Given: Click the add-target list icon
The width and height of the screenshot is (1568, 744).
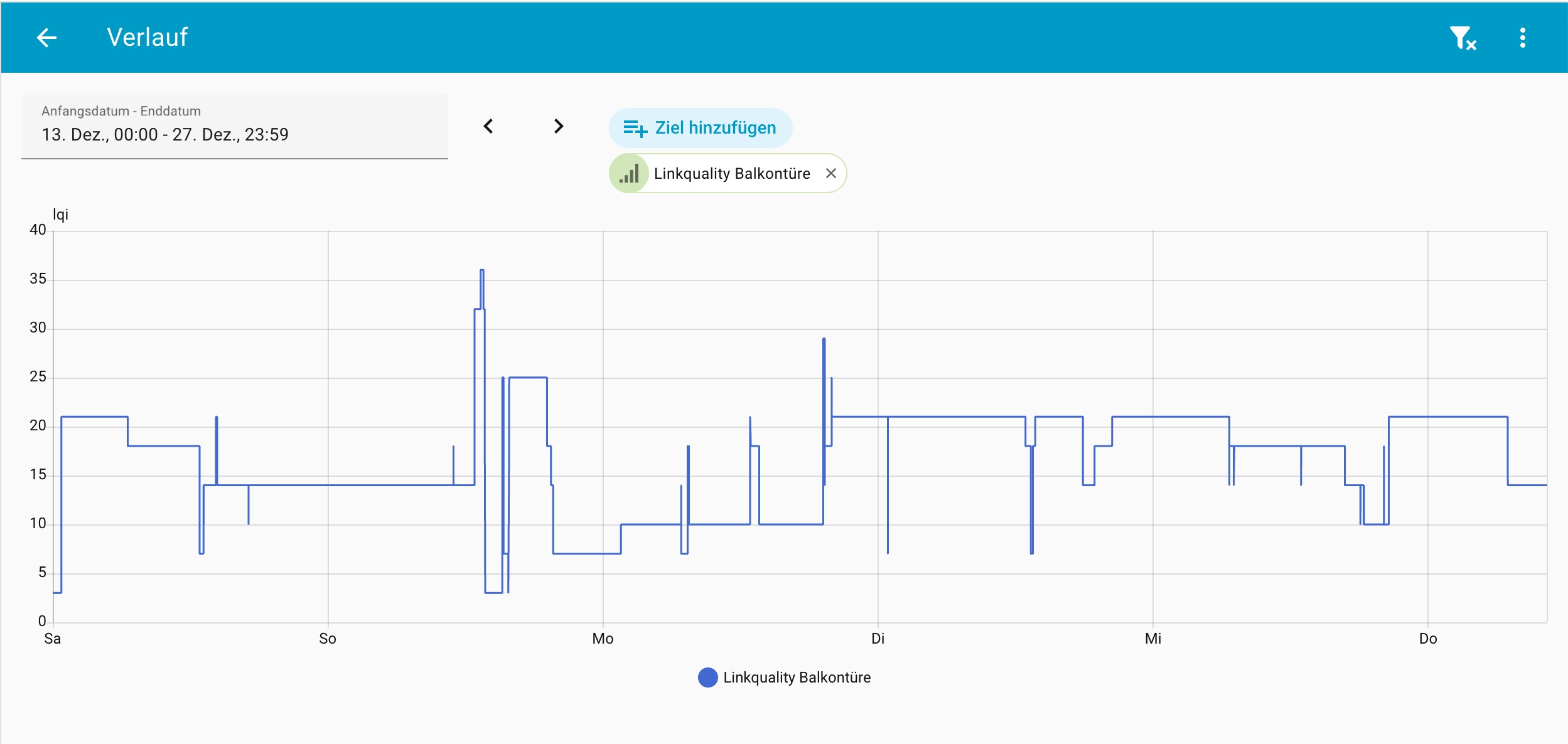Looking at the screenshot, I should click(x=635, y=128).
